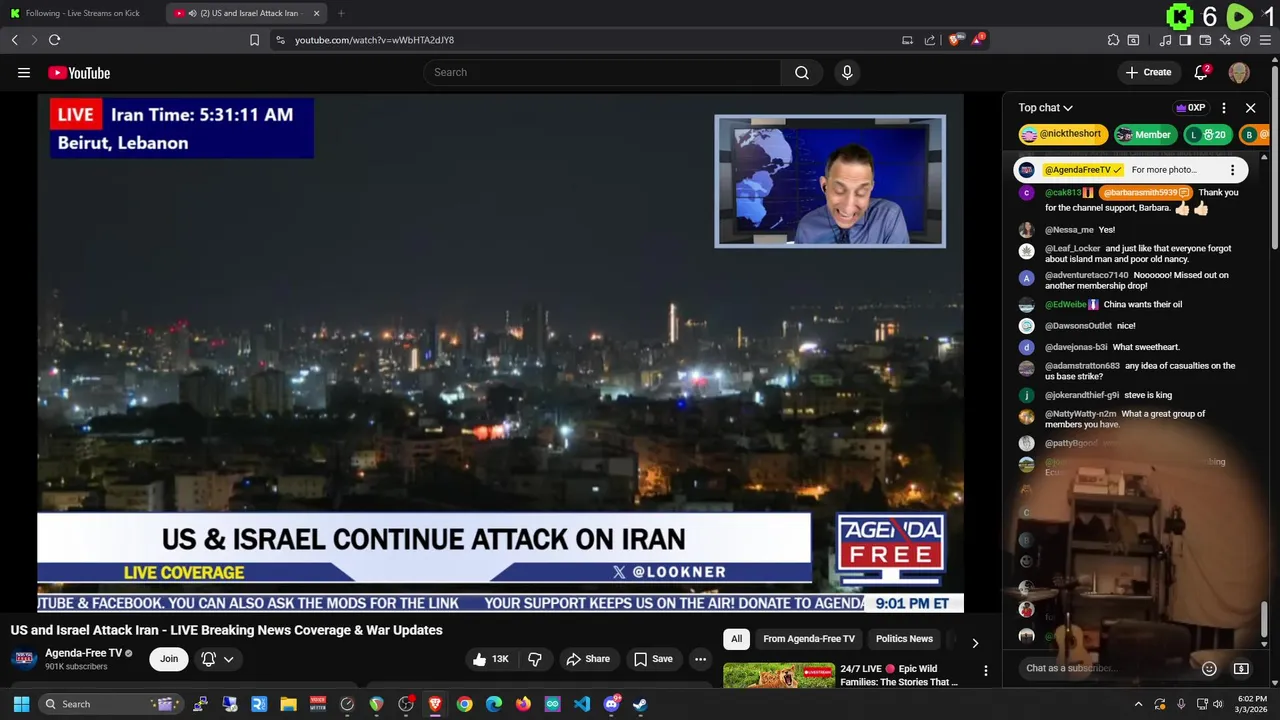Screen dimensions: 1280x720
Task: Open a new browser tab
Action: [x=341, y=13]
